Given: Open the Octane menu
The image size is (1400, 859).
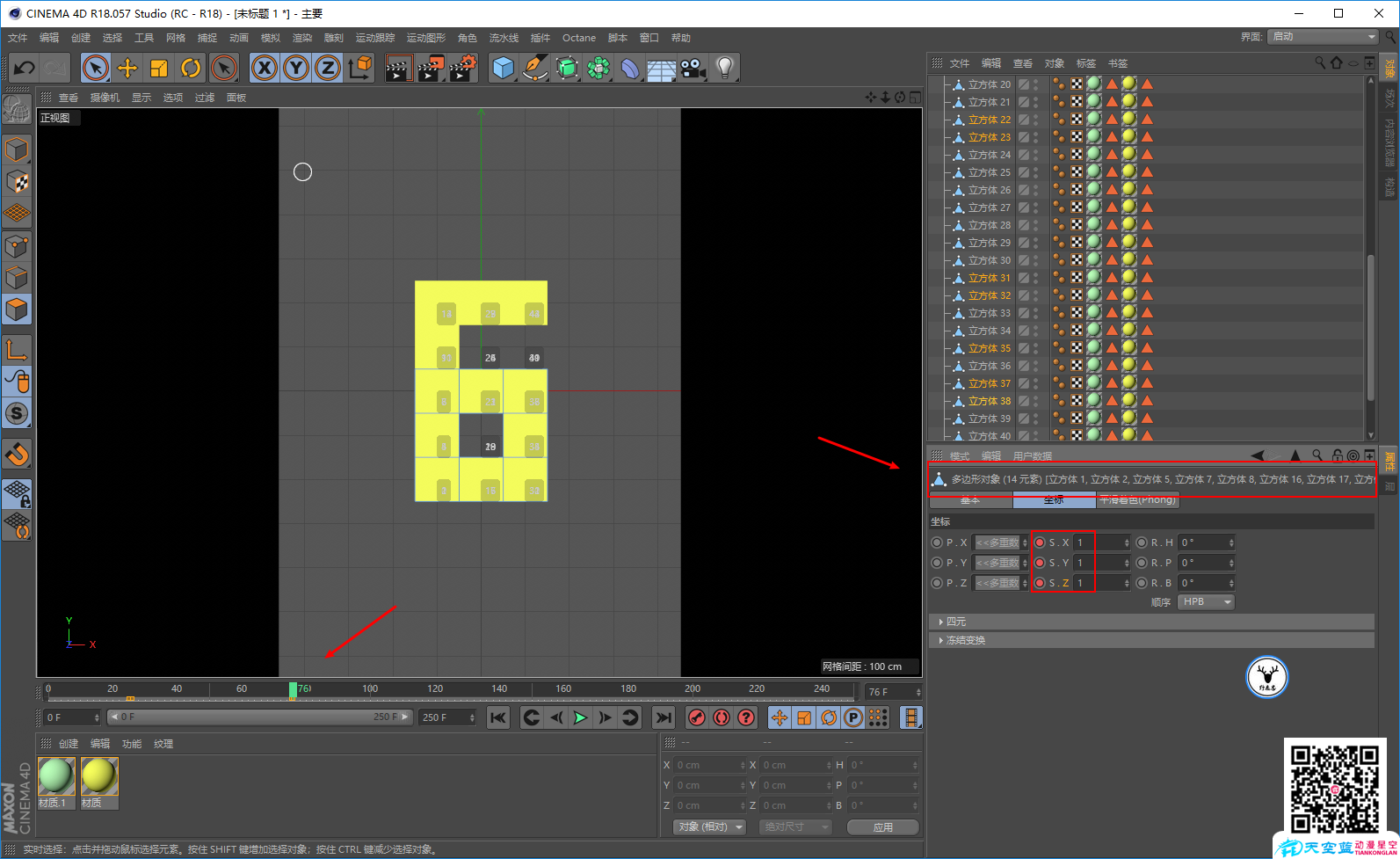Looking at the screenshot, I should coord(579,38).
